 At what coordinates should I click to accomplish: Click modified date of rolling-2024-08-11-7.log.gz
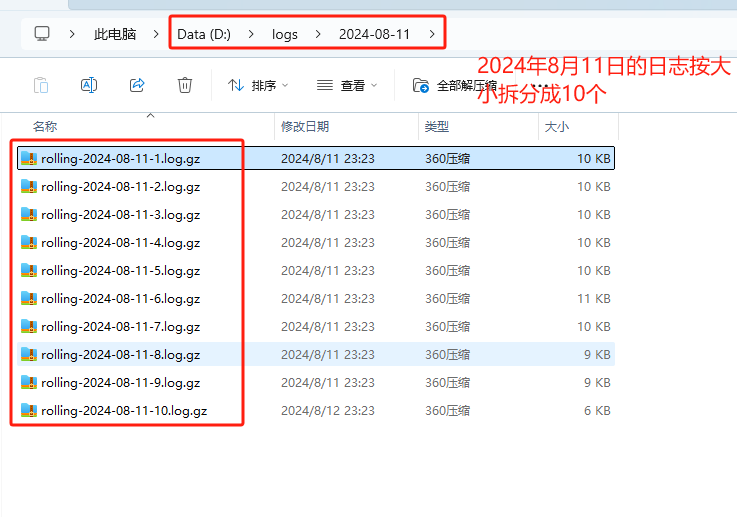click(328, 326)
